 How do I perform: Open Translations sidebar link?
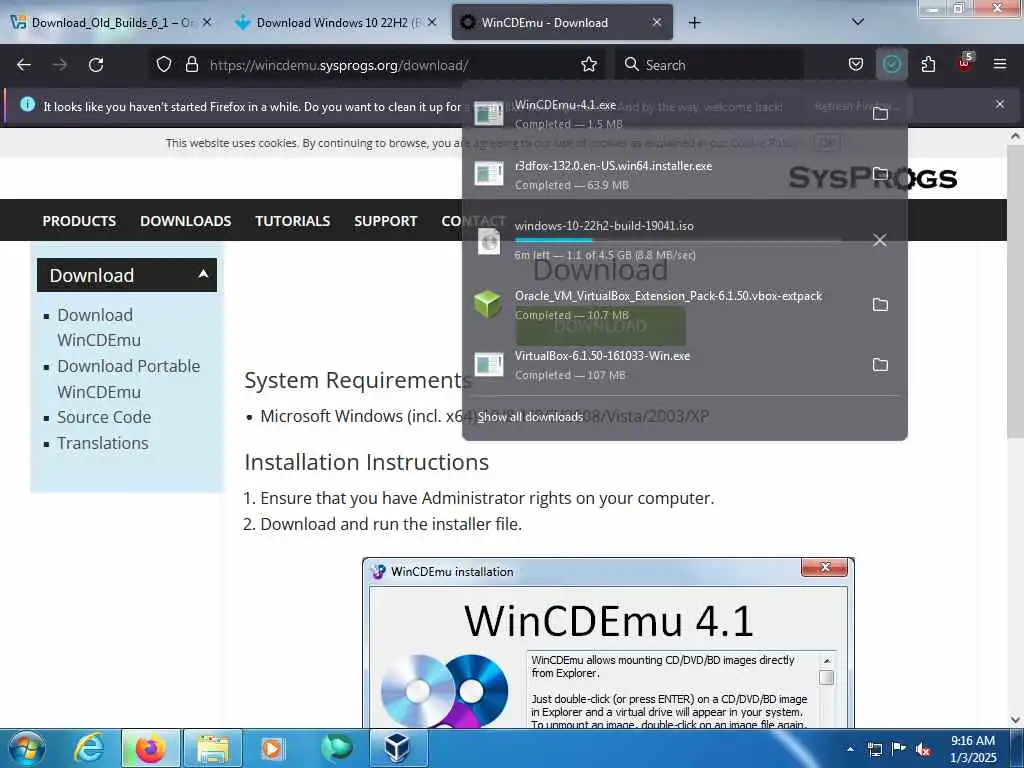pos(103,443)
